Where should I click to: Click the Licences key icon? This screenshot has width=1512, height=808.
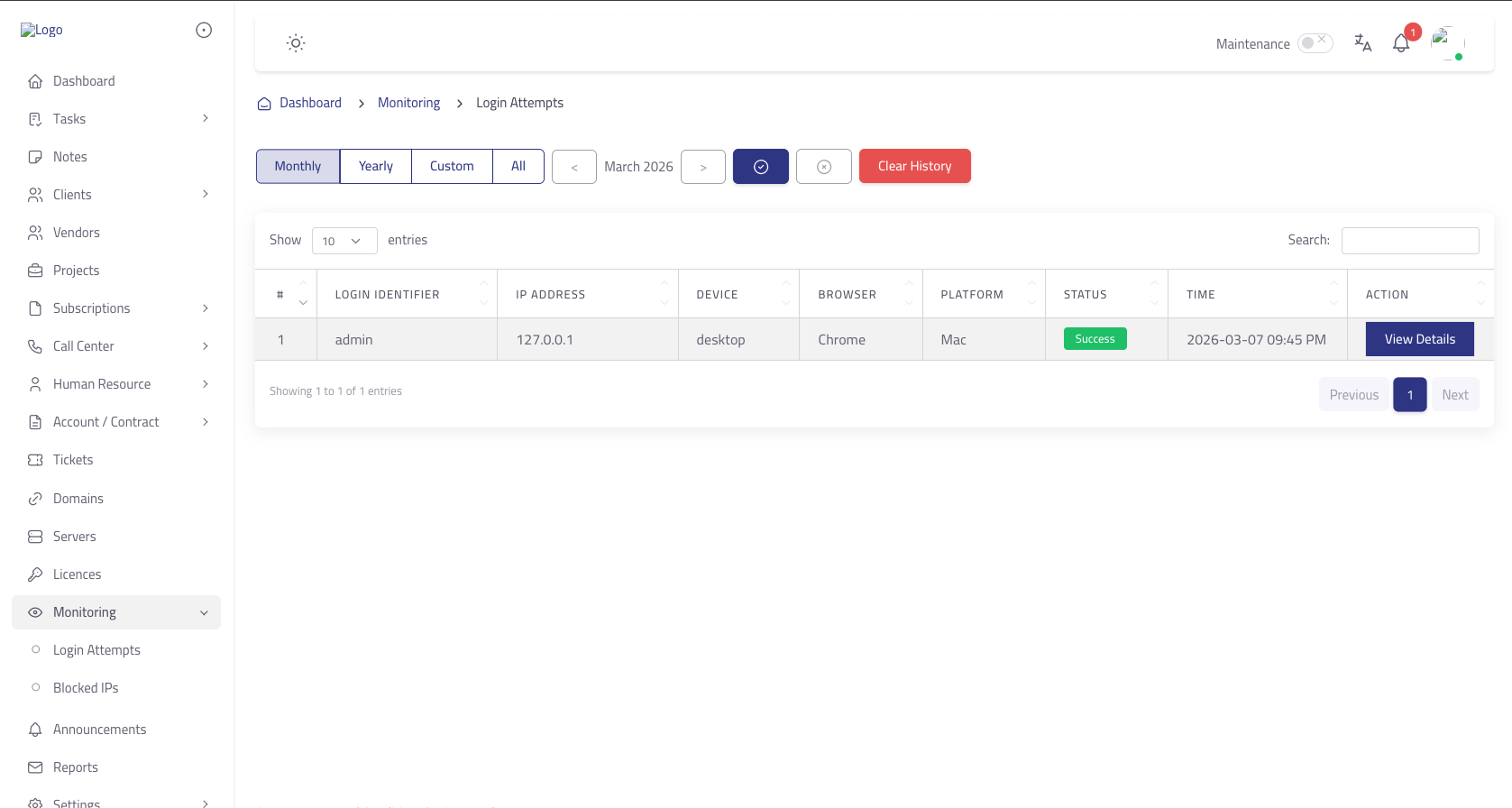tap(35, 574)
